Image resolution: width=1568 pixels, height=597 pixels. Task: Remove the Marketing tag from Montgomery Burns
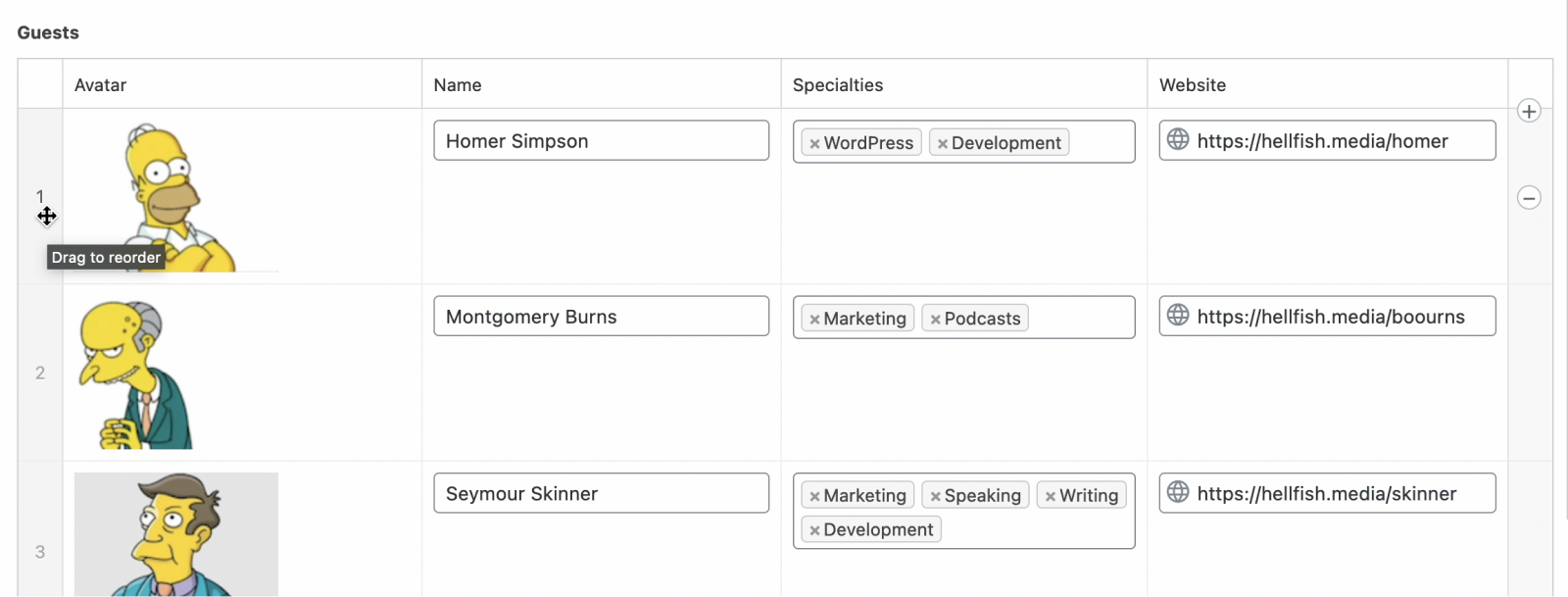(815, 318)
